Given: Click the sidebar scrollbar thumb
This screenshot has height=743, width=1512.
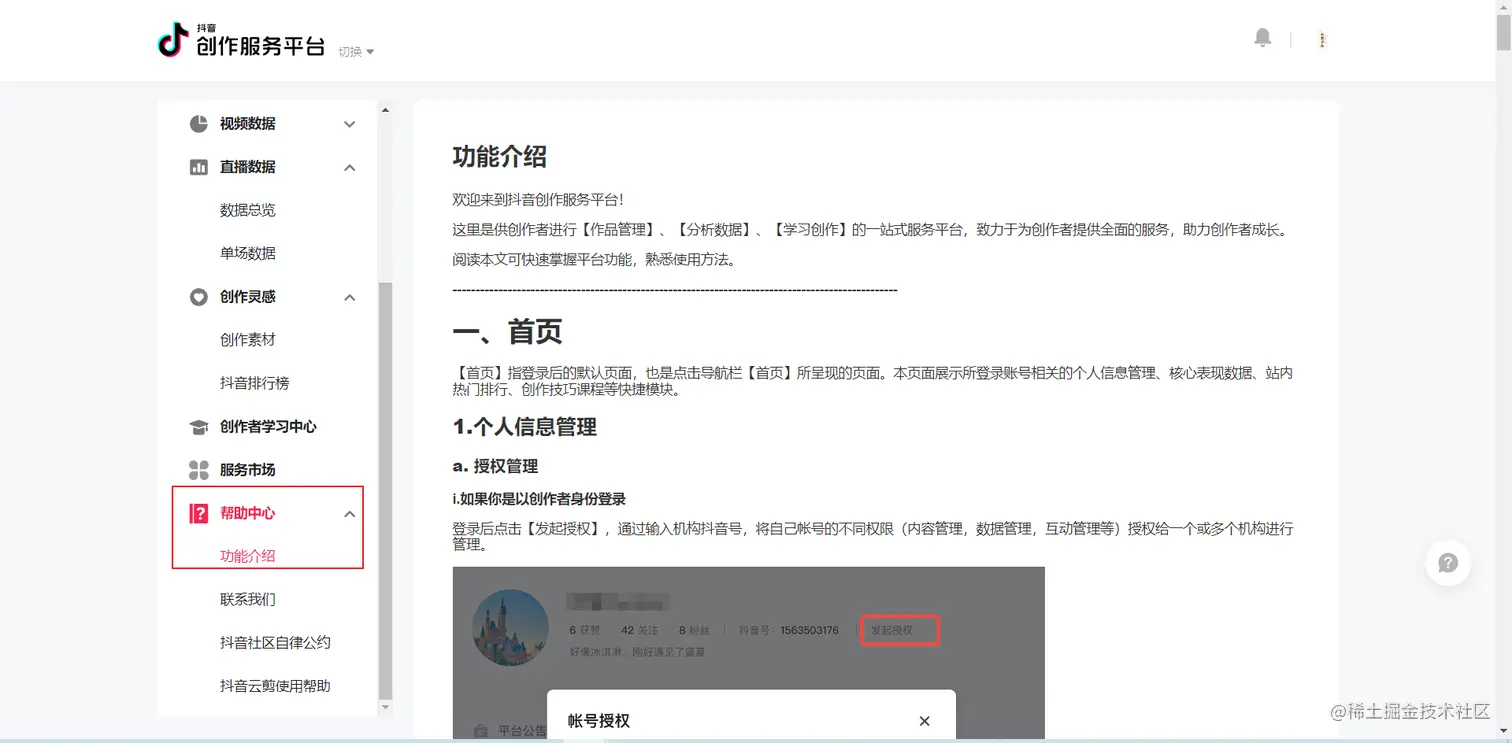Looking at the screenshot, I should click(x=386, y=491).
